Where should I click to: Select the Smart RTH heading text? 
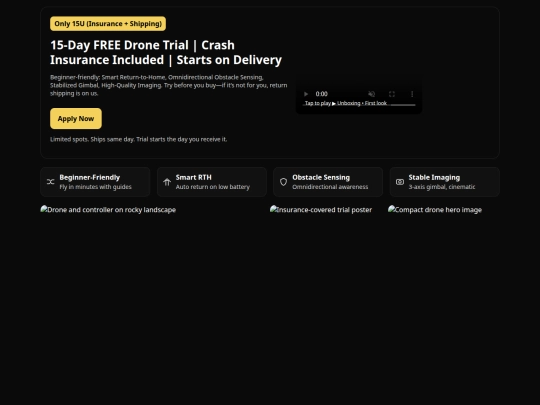194,177
